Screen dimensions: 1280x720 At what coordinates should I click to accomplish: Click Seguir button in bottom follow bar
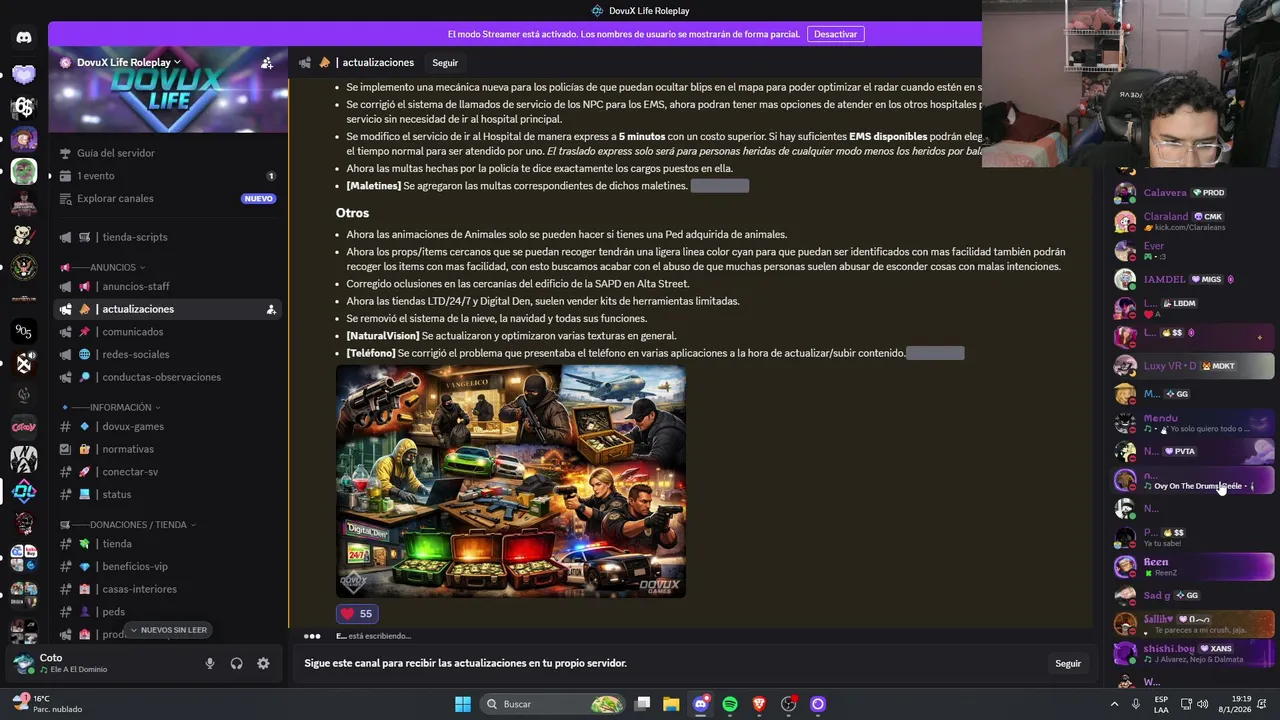coord(1068,663)
